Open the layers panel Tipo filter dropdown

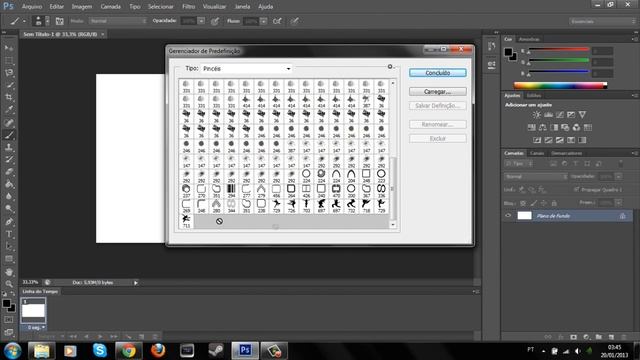[518, 164]
